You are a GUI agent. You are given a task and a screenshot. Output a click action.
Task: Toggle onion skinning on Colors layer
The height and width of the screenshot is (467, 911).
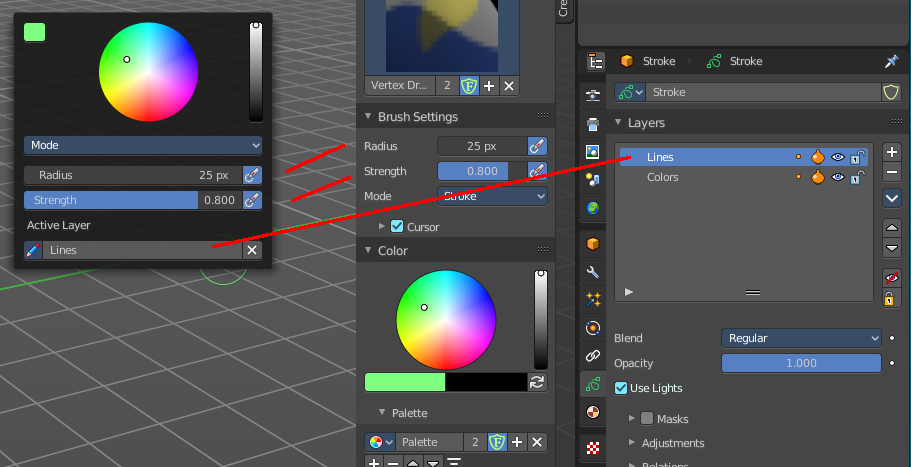817,177
